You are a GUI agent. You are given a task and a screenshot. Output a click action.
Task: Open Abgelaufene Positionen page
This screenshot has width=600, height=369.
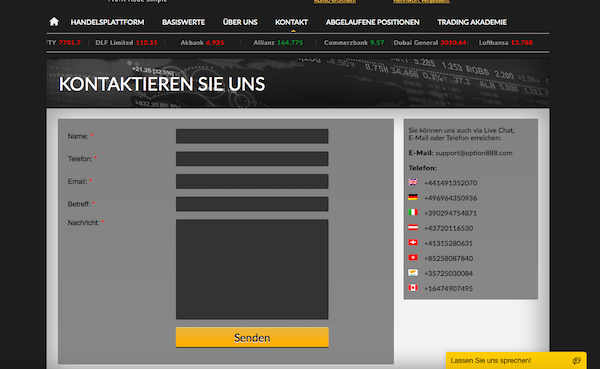tap(372, 22)
